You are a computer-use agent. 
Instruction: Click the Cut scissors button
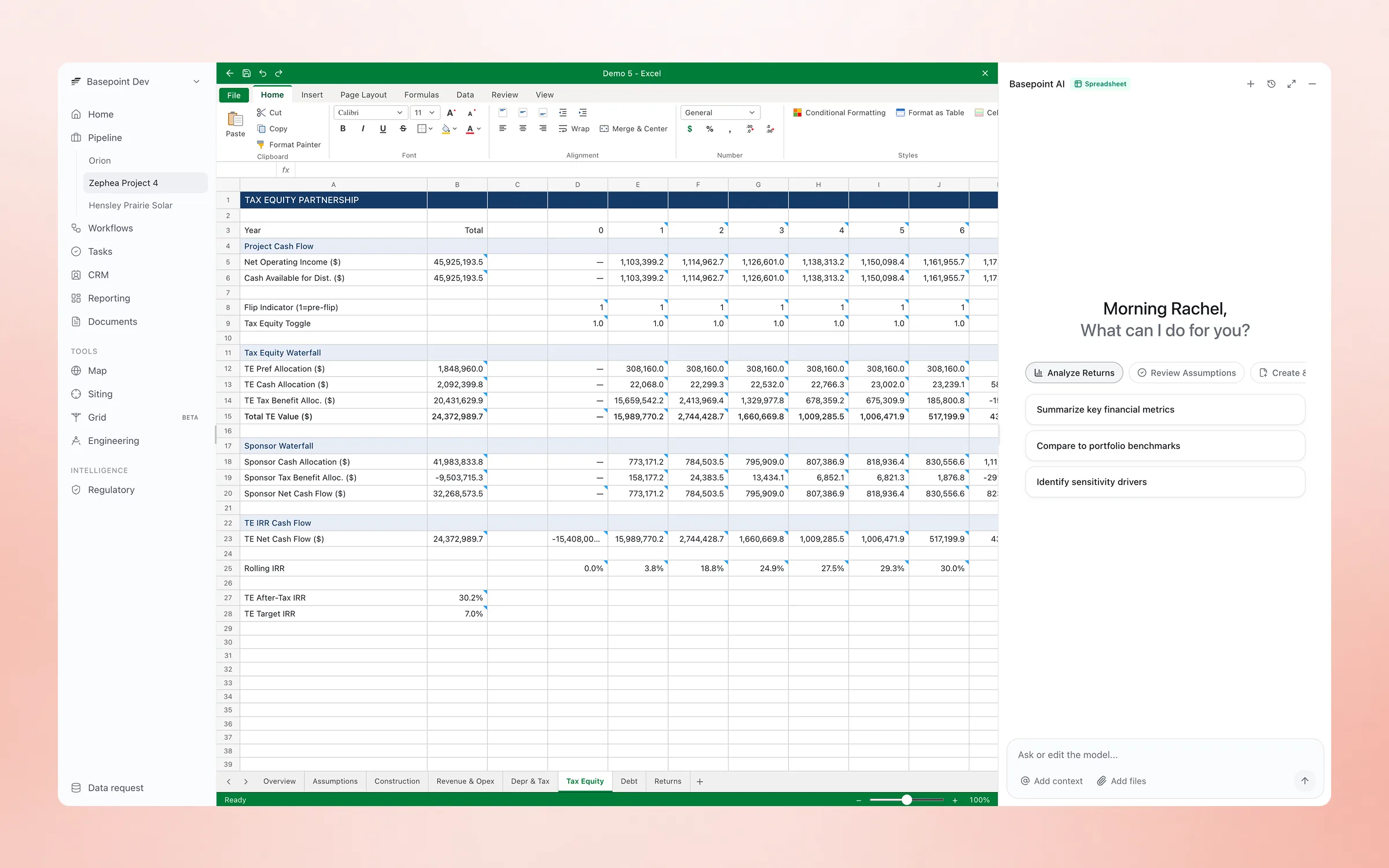click(x=270, y=113)
